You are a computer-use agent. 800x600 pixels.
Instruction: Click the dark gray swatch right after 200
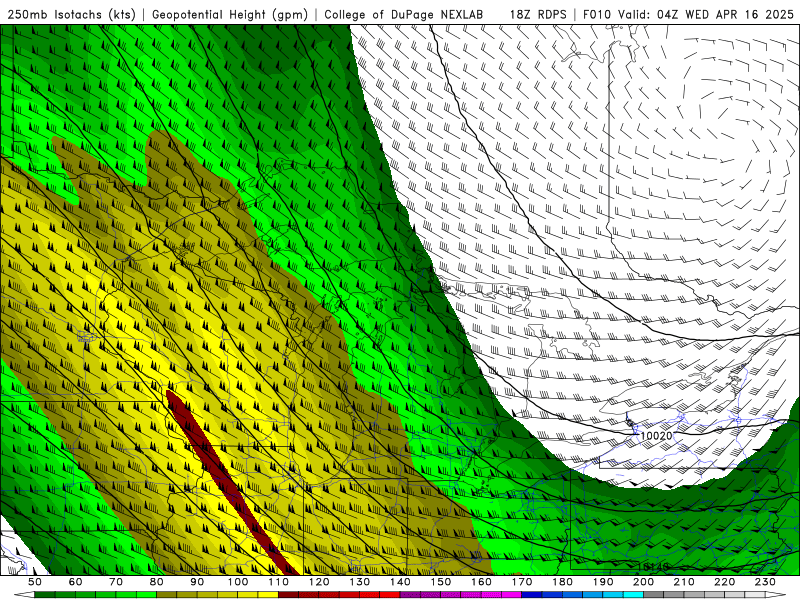pyautogui.click(x=654, y=595)
